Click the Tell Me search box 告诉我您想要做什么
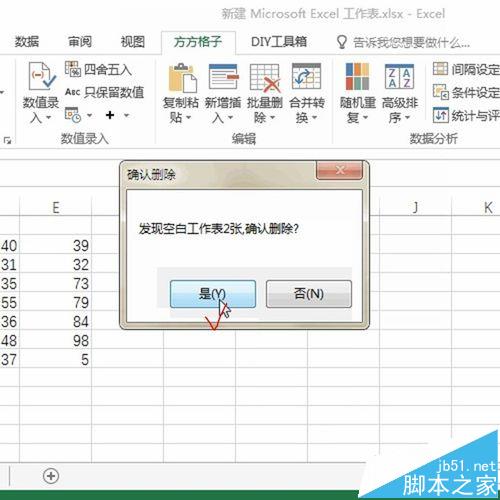Image resolution: width=500 pixels, height=500 pixels. point(411,43)
